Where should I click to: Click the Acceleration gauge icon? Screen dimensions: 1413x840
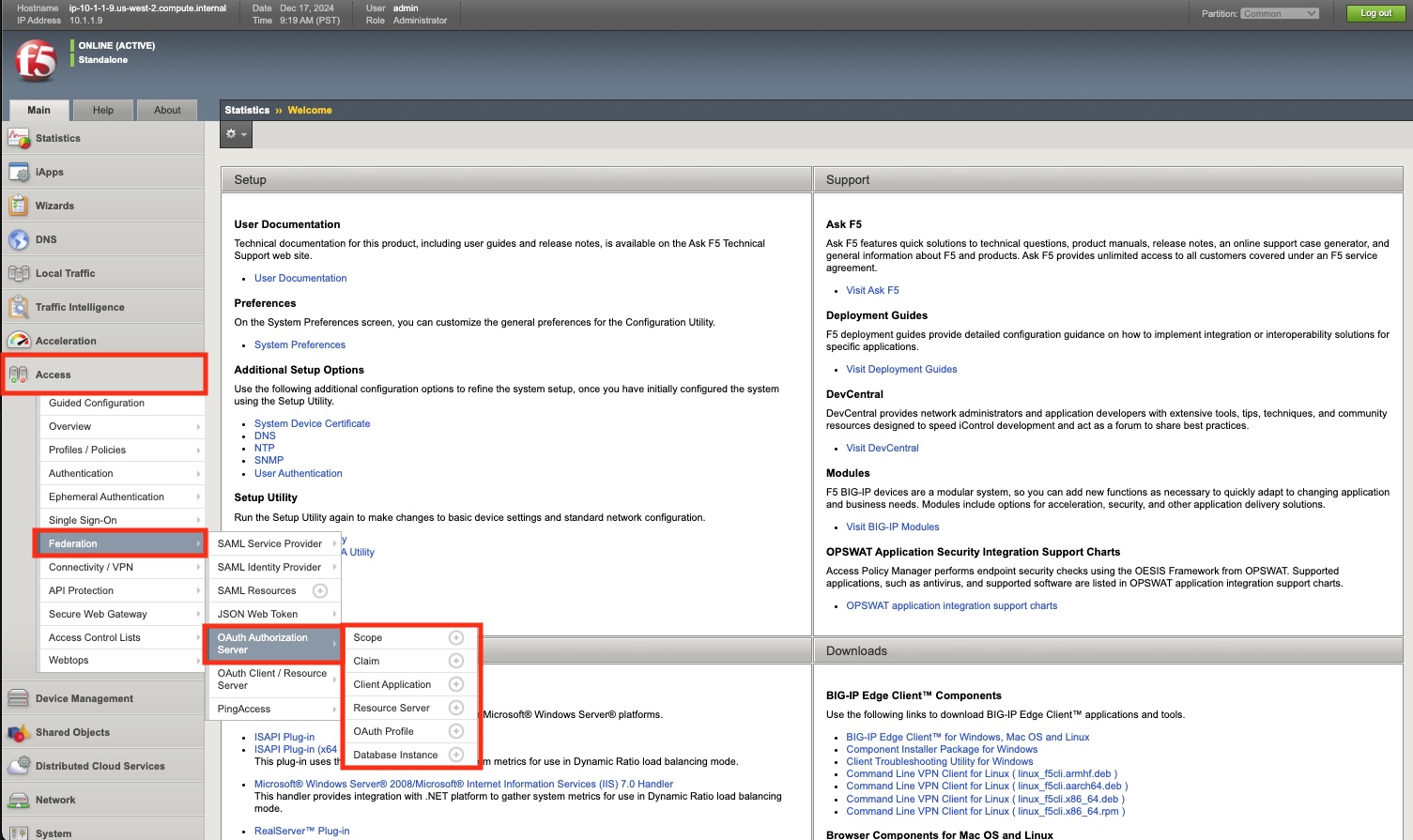(x=19, y=341)
